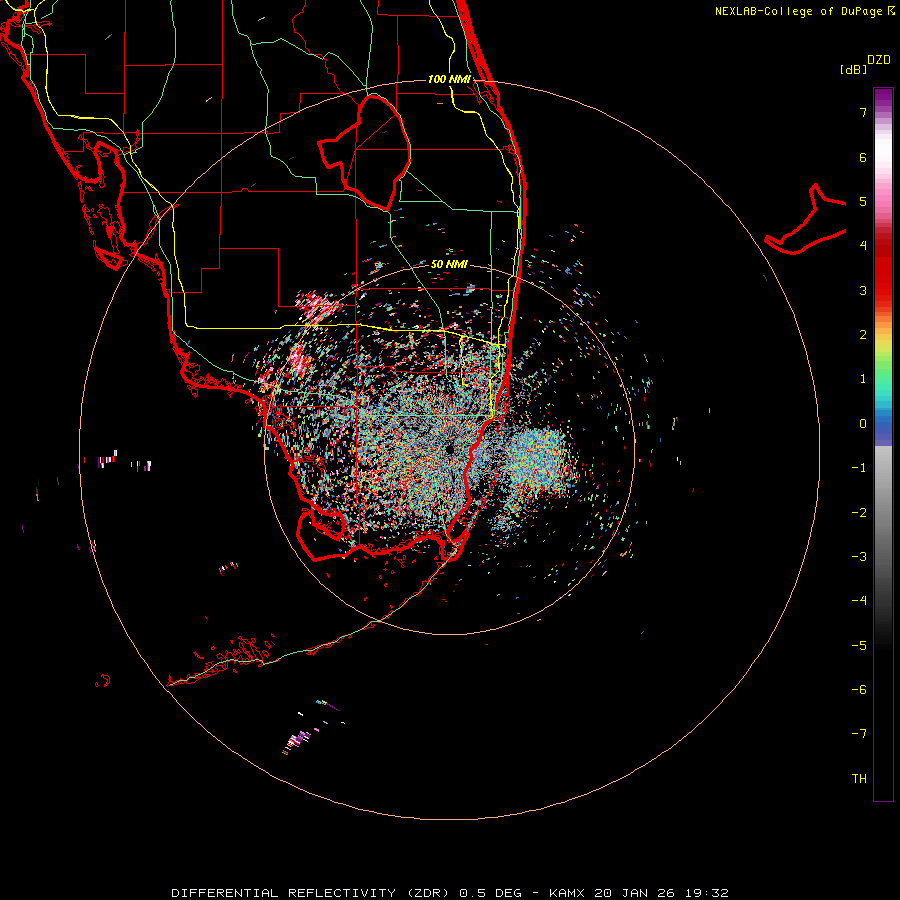Click the -7 value on the color scale

[x=859, y=734]
